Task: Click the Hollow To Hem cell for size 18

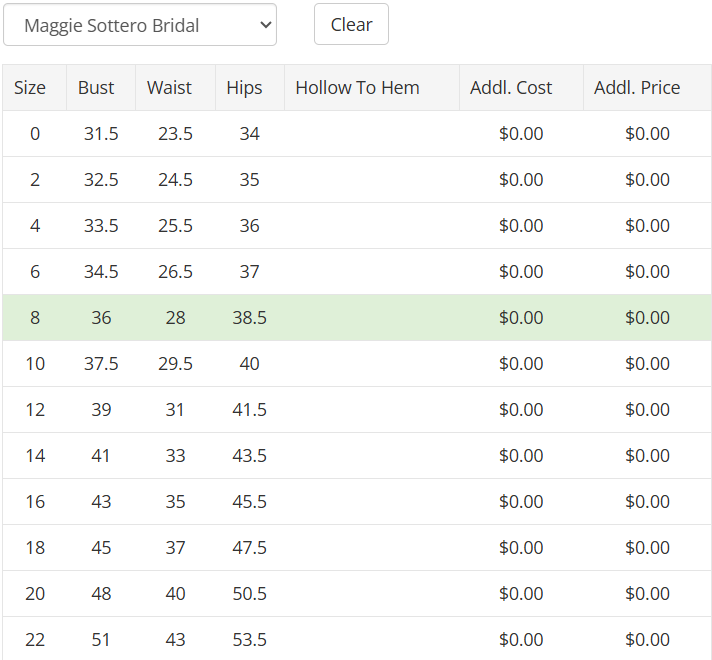Action: 371,548
